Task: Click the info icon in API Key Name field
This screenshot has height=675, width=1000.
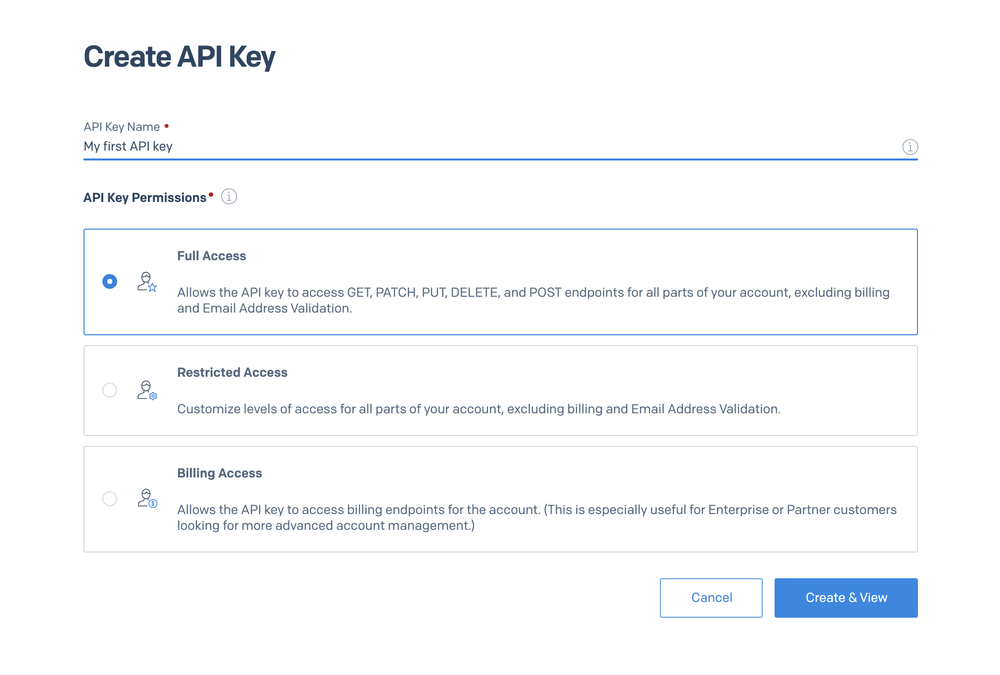Action: coord(909,147)
